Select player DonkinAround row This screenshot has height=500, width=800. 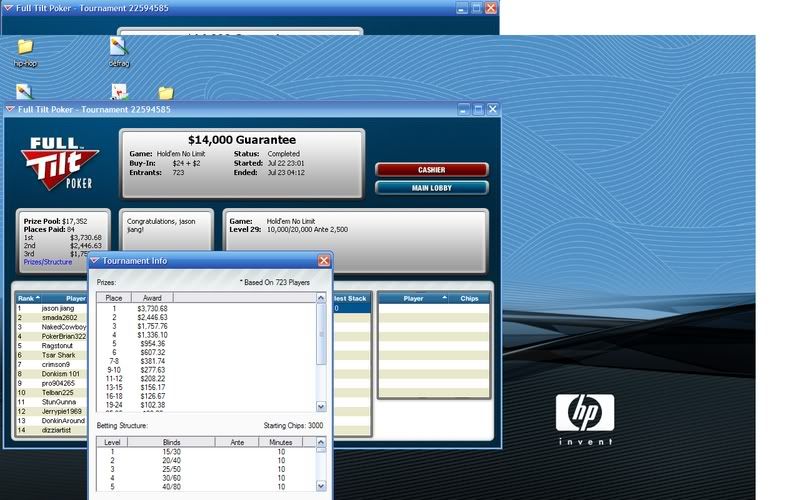click(52, 421)
